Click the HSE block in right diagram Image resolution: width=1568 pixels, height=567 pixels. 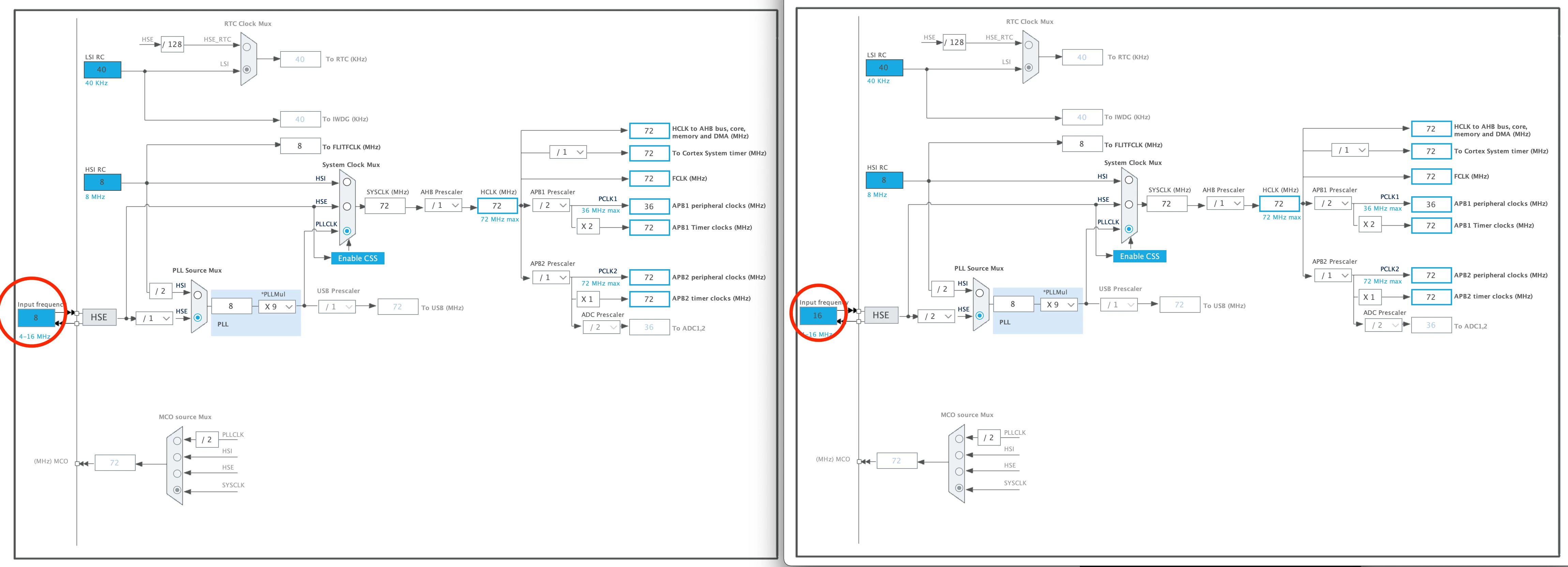pos(881,315)
